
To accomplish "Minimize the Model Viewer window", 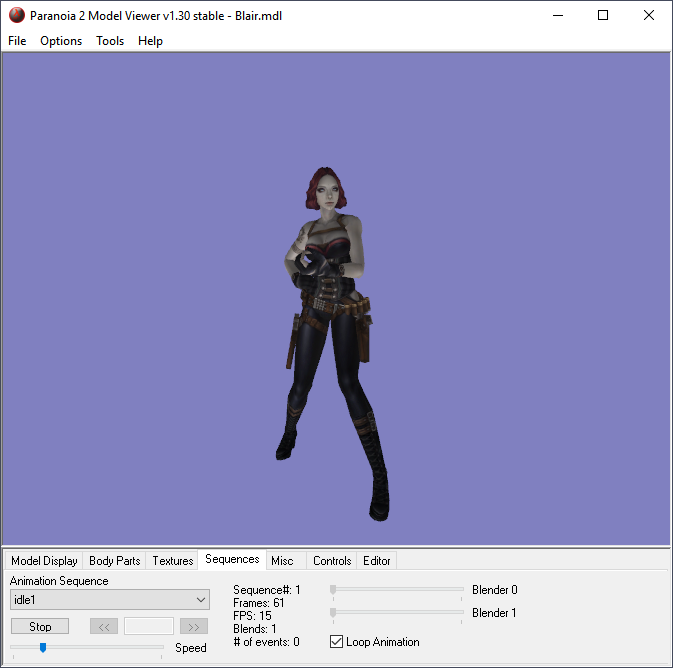I will [x=558, y=15].
